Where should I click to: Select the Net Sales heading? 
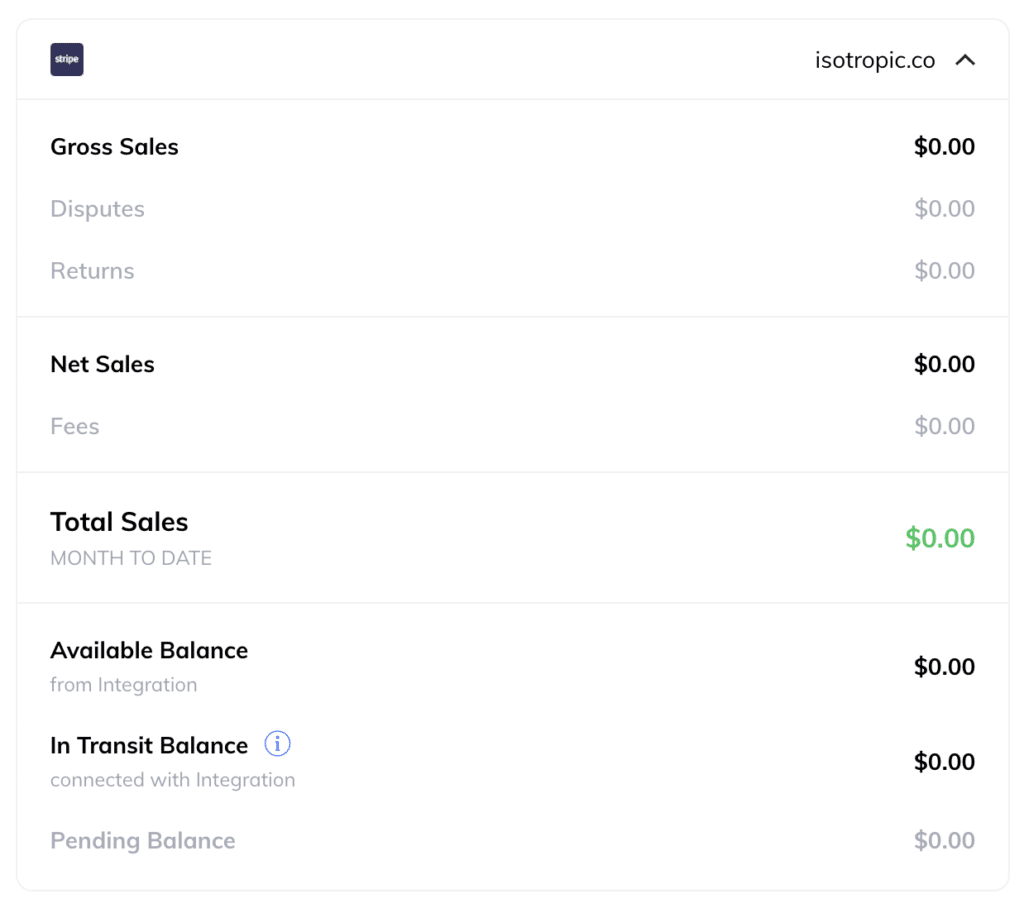pos(103,364)
